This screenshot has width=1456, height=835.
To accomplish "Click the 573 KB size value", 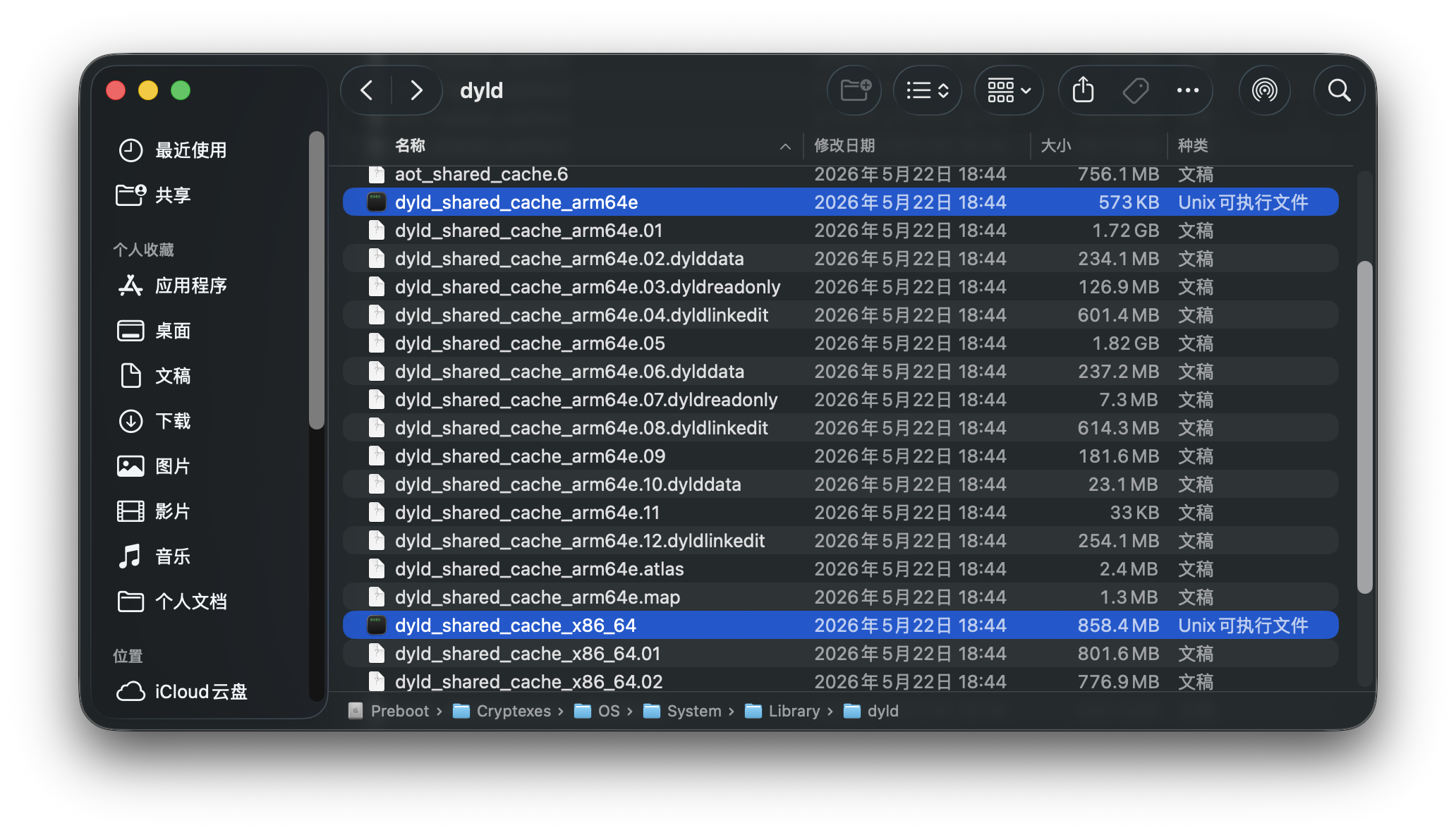I will click(1129, 202).
